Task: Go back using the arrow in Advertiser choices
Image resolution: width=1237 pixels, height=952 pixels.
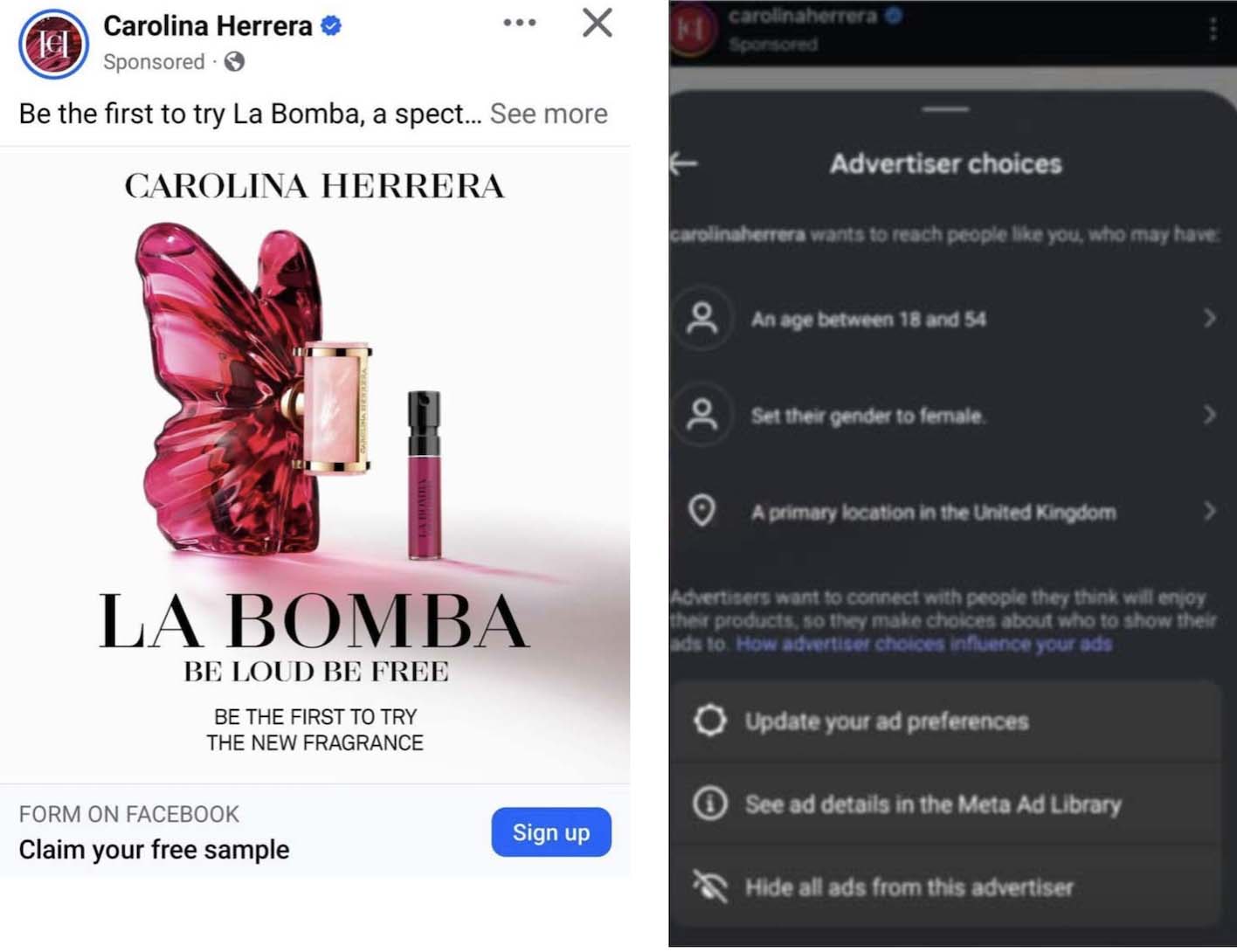Action: tap(684, 163)
